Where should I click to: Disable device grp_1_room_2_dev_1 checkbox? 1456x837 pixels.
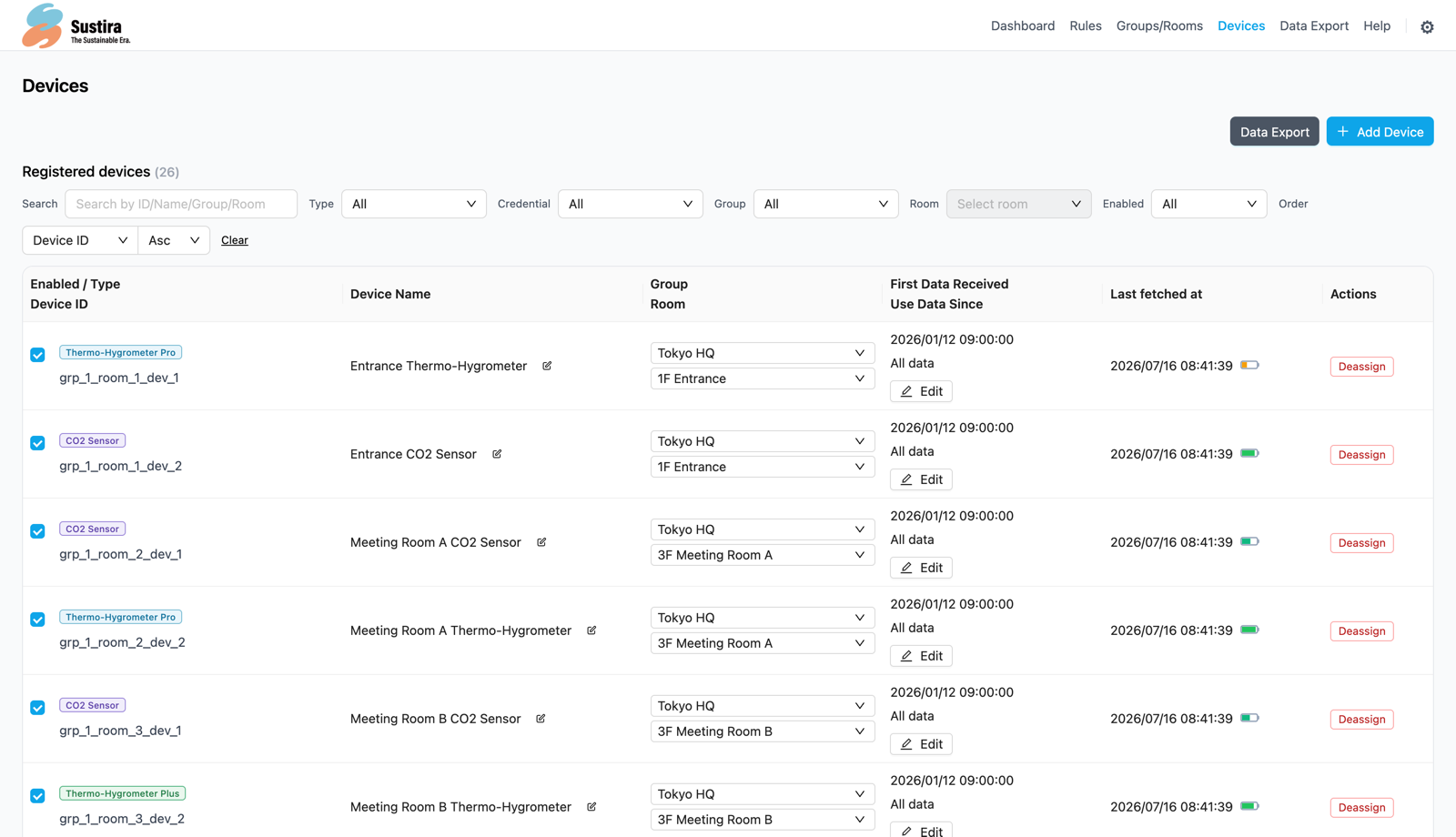[37, 531]
